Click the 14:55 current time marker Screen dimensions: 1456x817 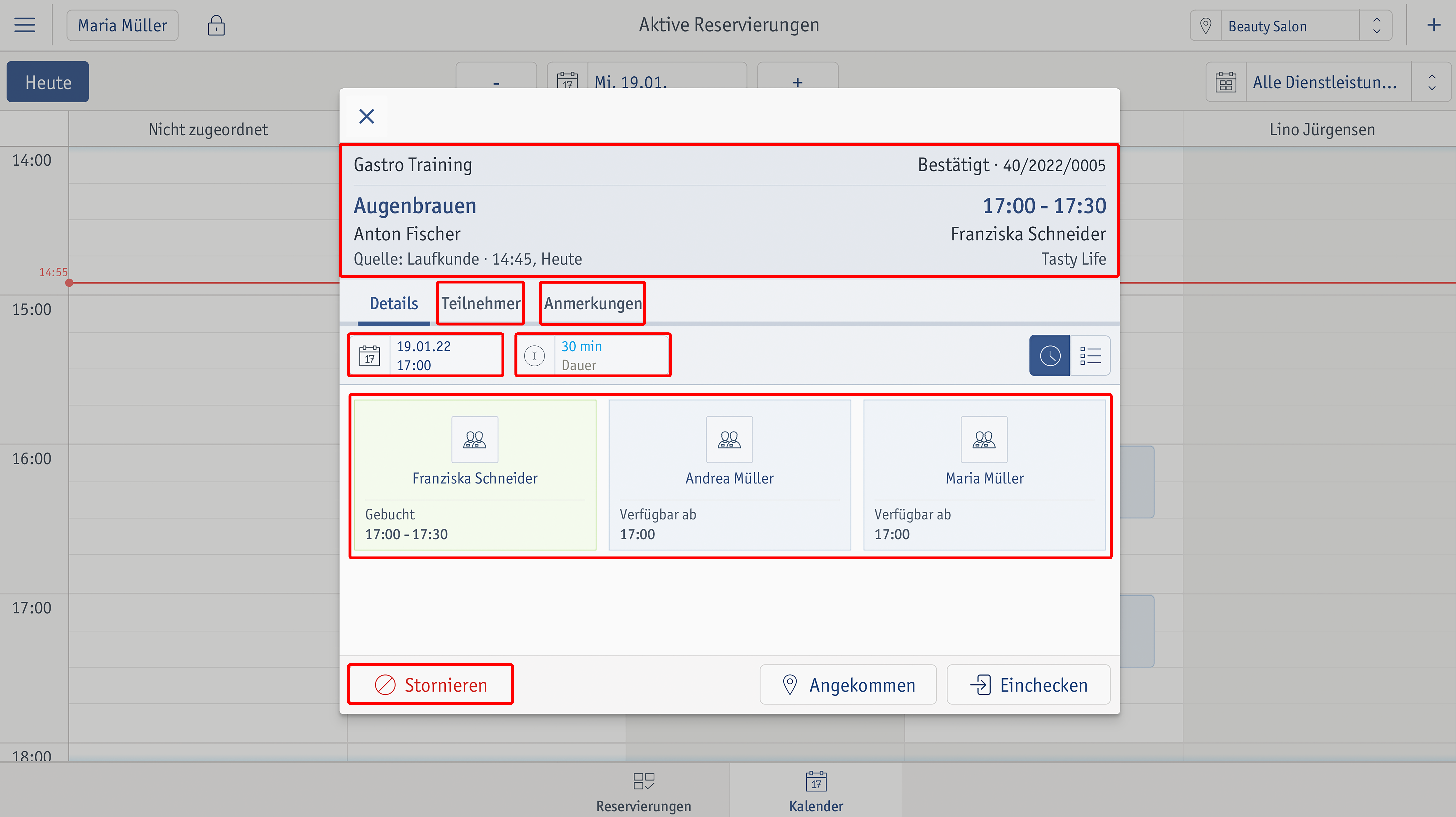point(53,272)
